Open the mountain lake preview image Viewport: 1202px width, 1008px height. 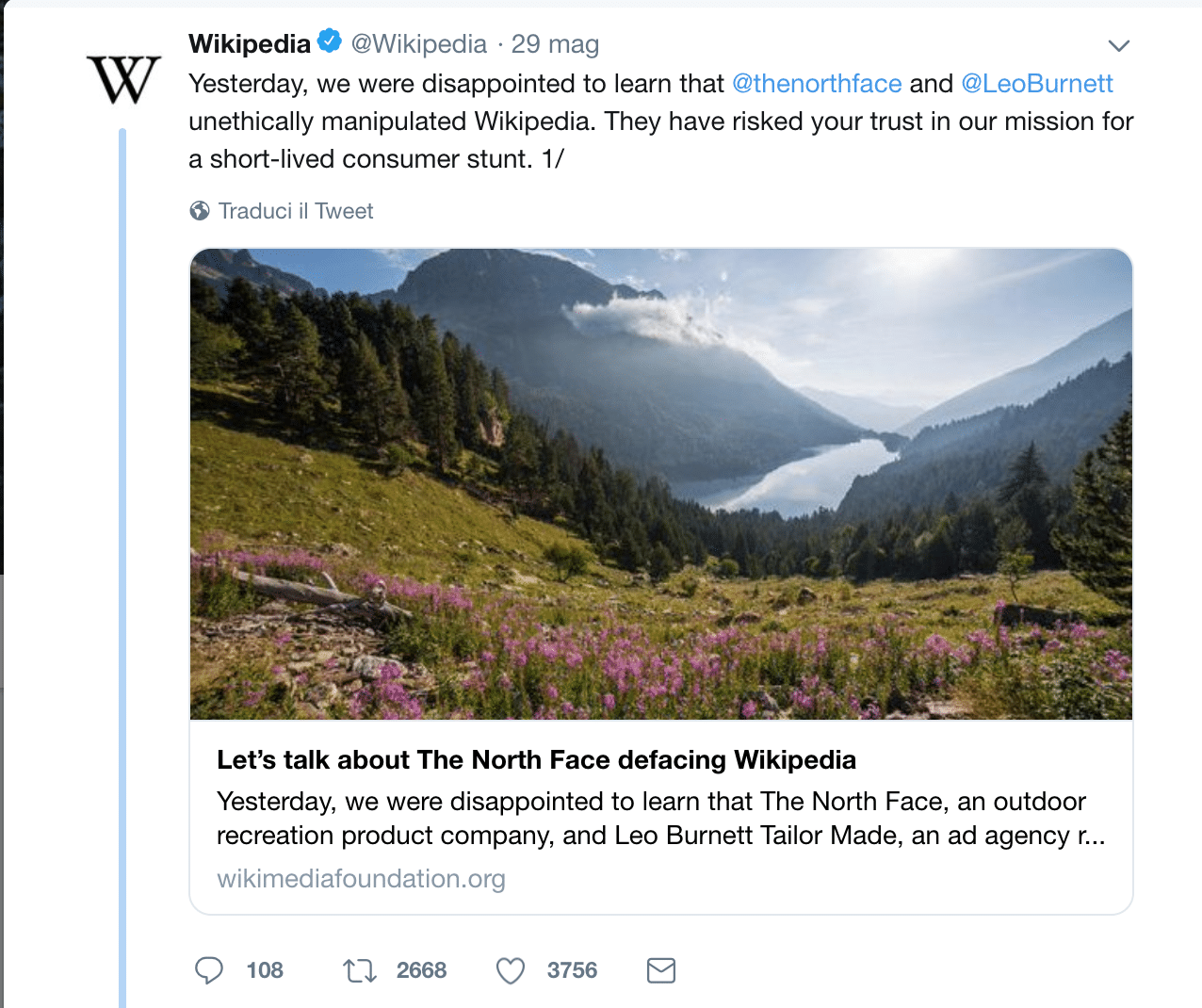click(x=661, y=484)
